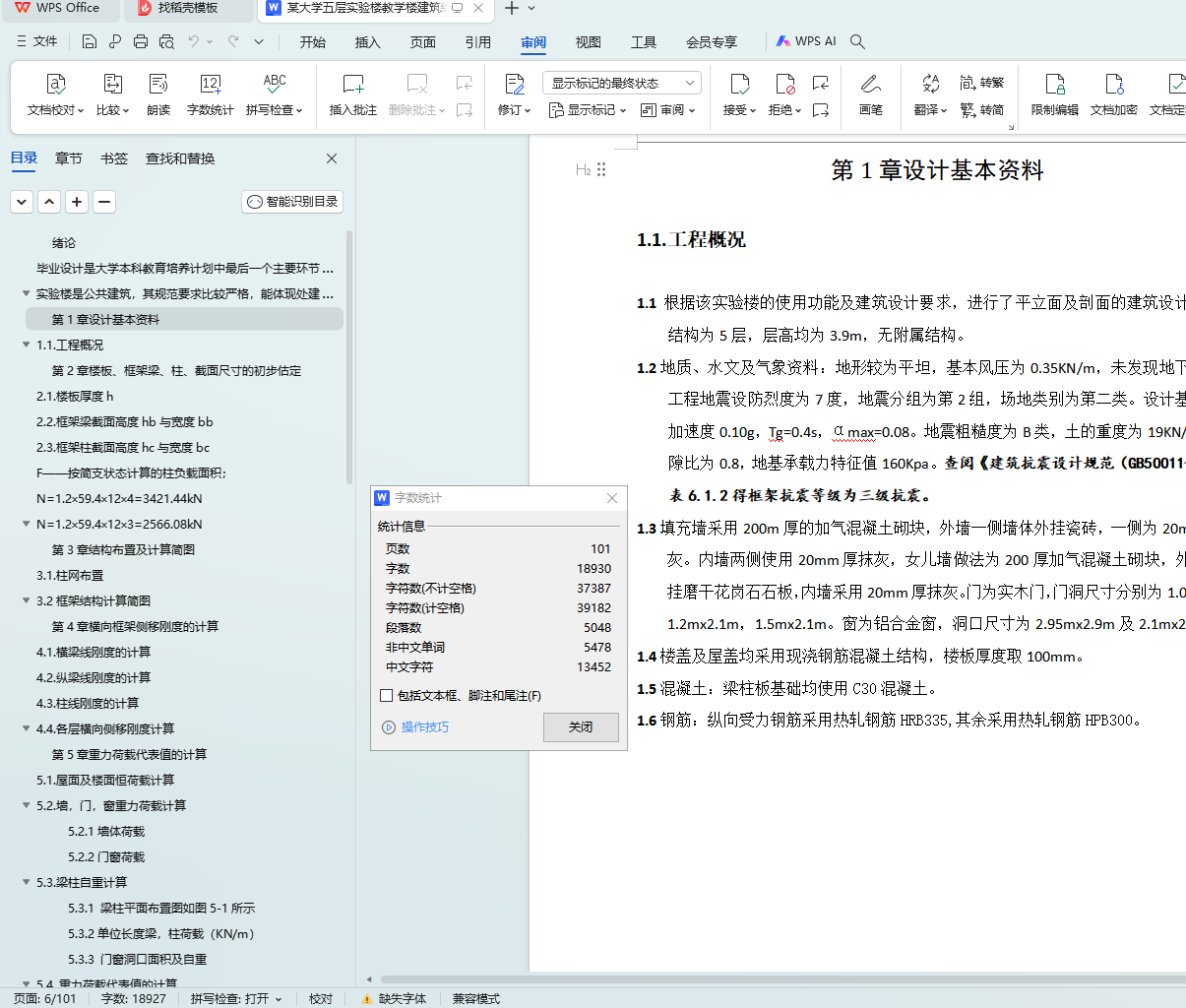Click 校对 in the status bar
Screen dimensions: 1186x1008
(x=321, y=998)
